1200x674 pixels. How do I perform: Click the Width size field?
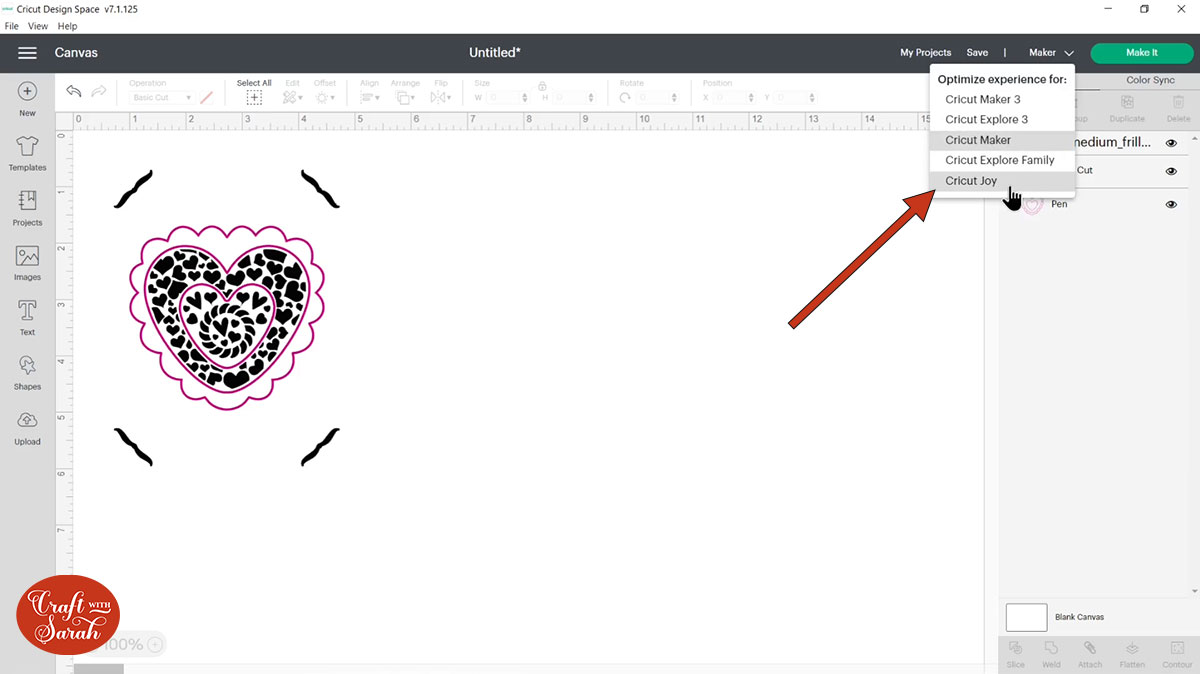(x=508, y=98)
